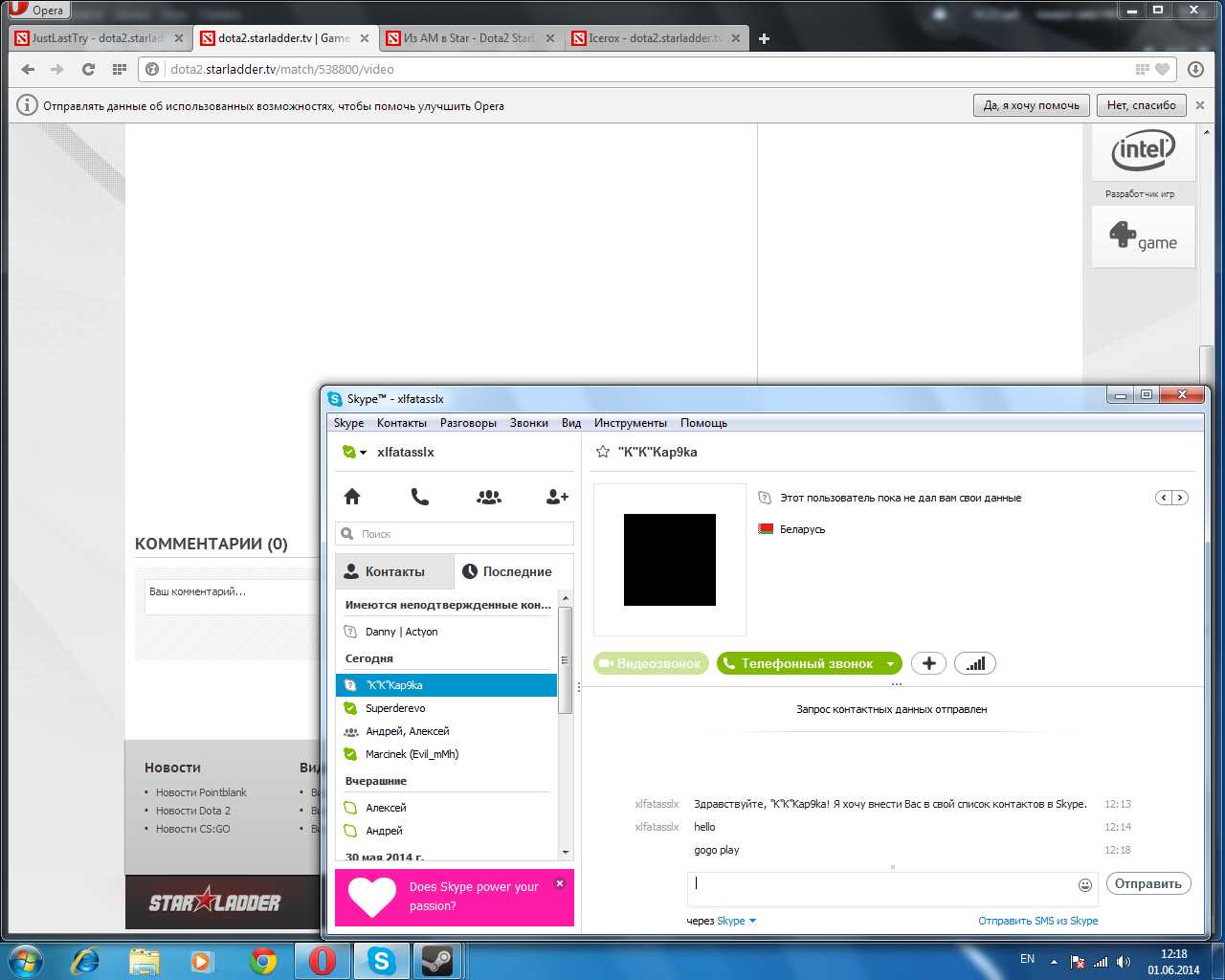Click 'Да, я хочу помочь' in Opera
Image resolution: width=1225 pixels, height=980 pixels.
pyautogui.click(x=1032, y=105)
